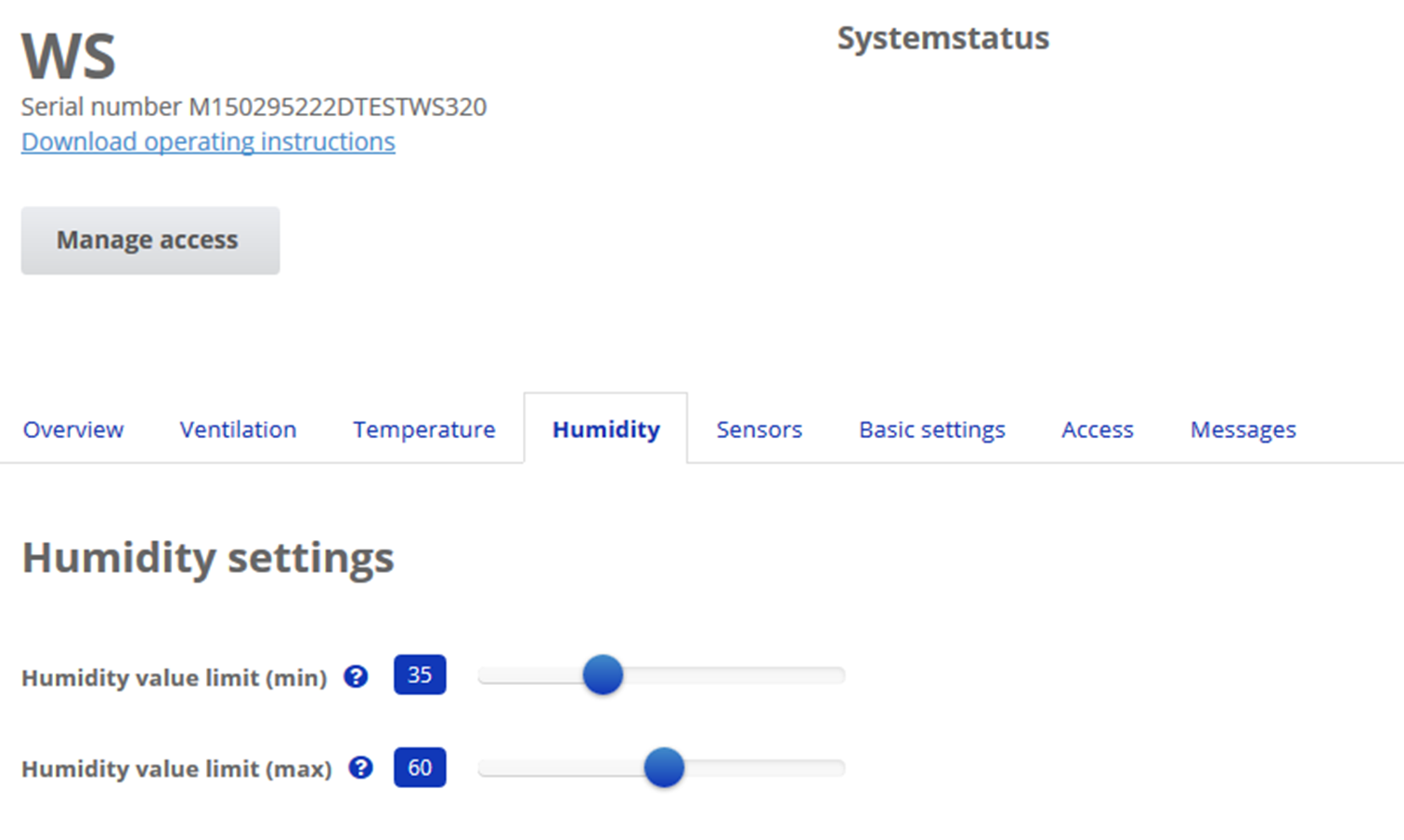1404x840 pixels.
Task: Select the Humidity tab
Action: (x=605, y=430)
